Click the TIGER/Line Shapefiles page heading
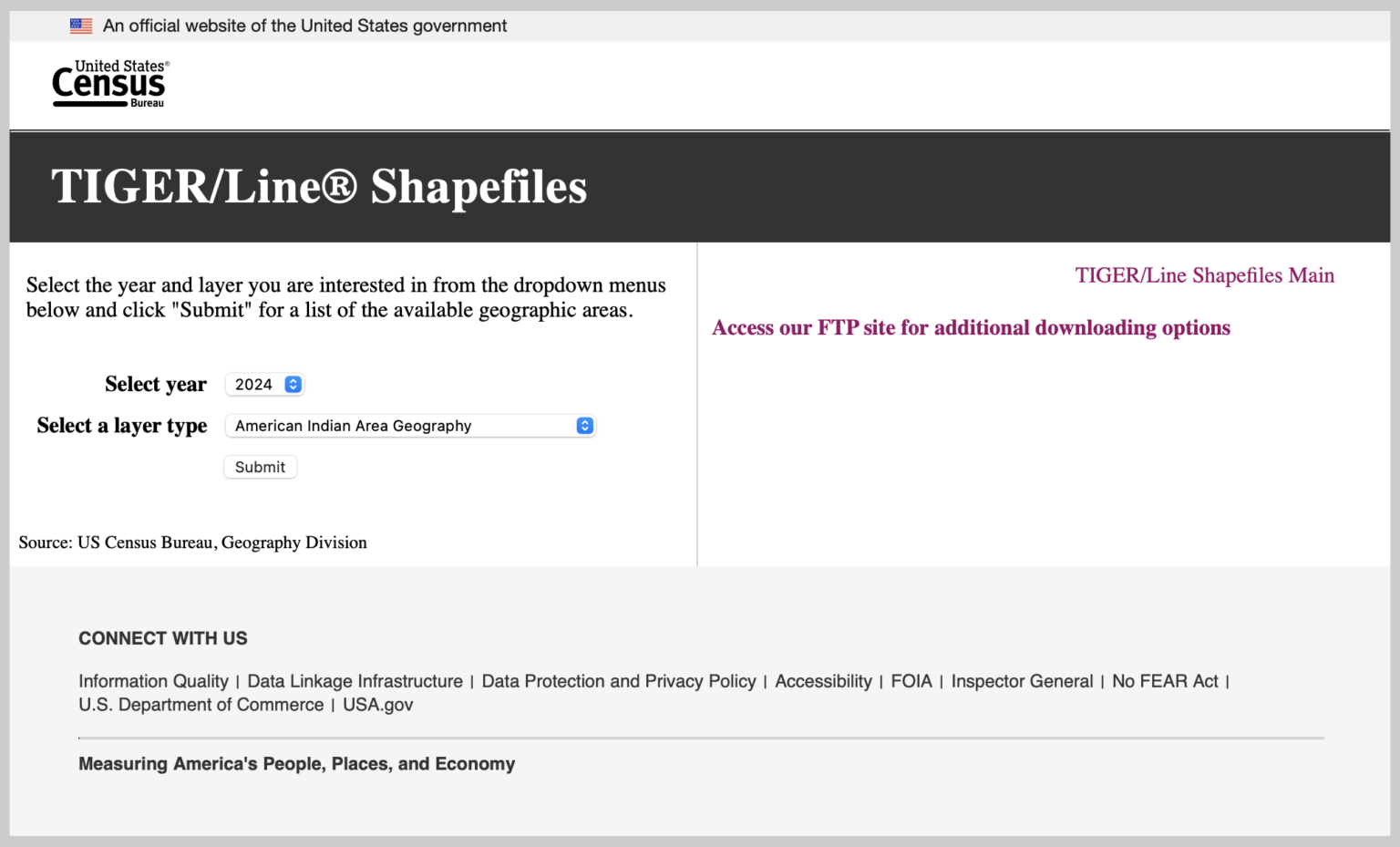The height and width of the screenshot is (847, 1400). click(319, 187)
